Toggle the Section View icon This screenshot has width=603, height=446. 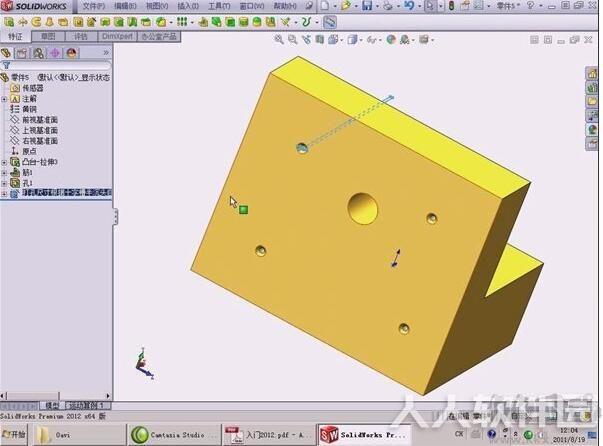pyautogui.click(x=320, y=39)
